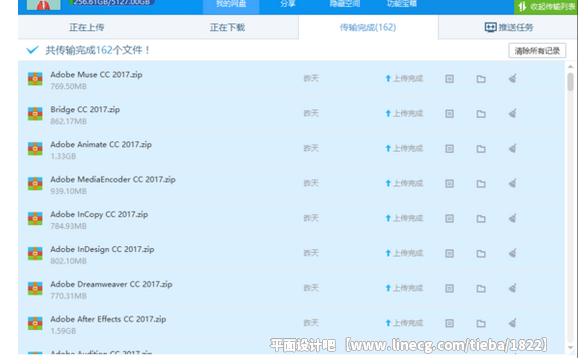Click the 1.59GB size under Adobe After Effects
This screenshot has height=364, width=588.
[x=63, y=331]
